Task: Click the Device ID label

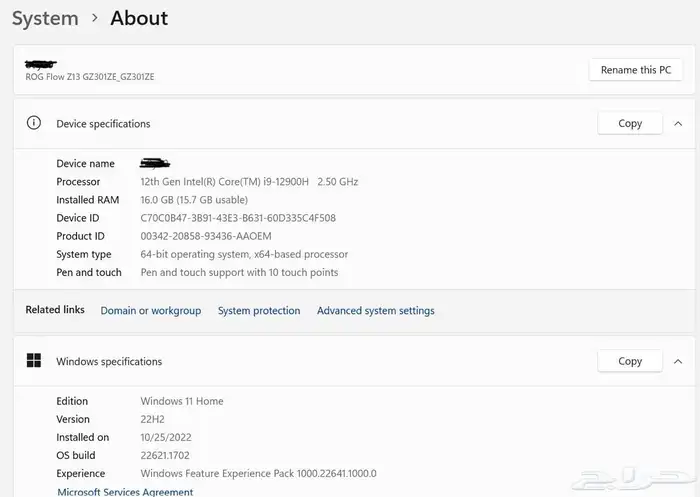Action: 78,218
